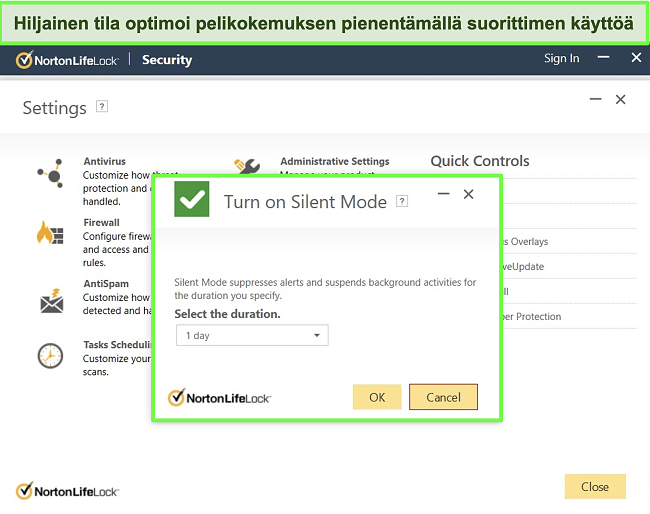650x514 pixels.
Task: Click the Settings page title
Action: tap(55, 108)
